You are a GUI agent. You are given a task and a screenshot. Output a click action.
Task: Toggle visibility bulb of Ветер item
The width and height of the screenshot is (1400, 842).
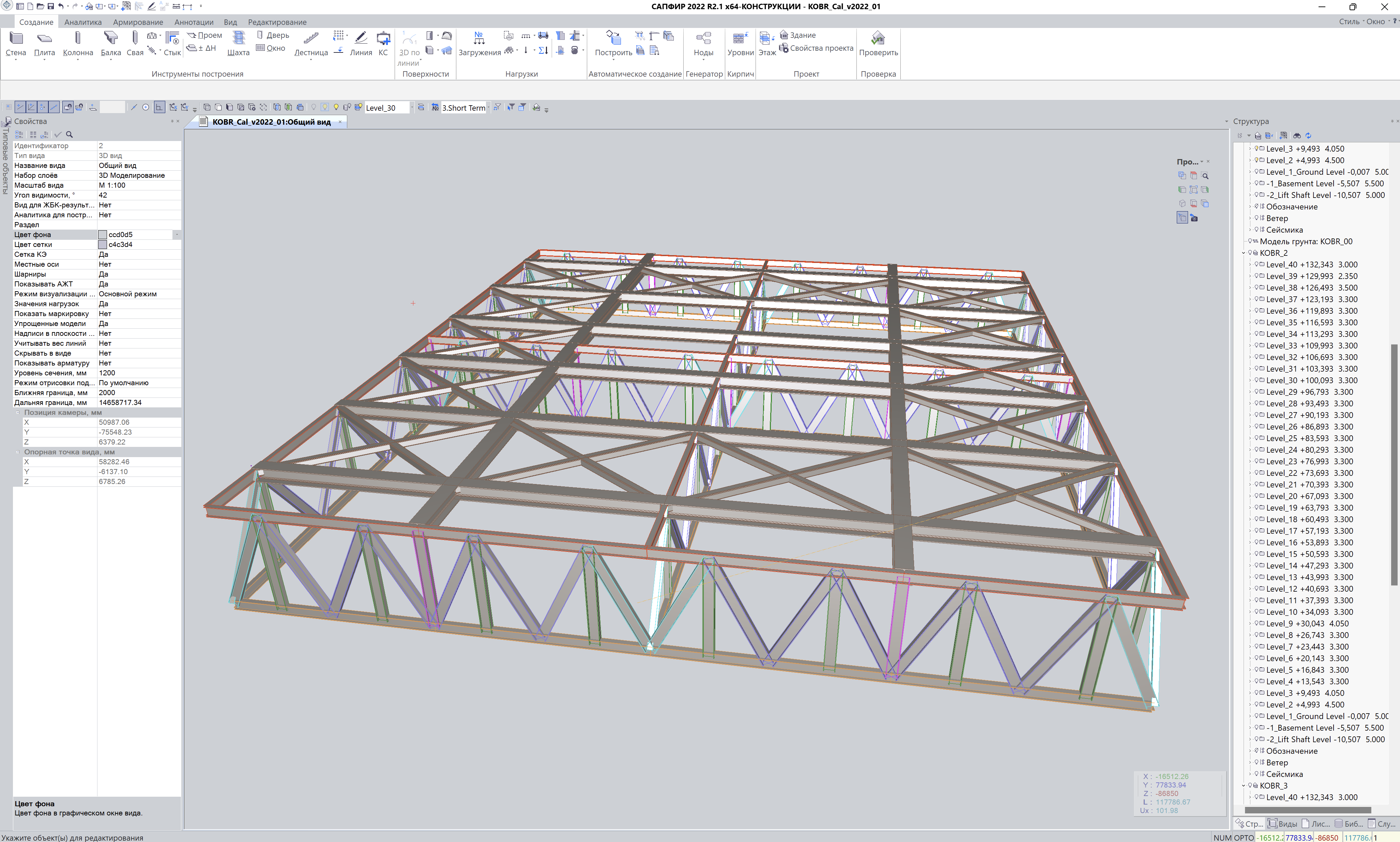click(1257, 218)
